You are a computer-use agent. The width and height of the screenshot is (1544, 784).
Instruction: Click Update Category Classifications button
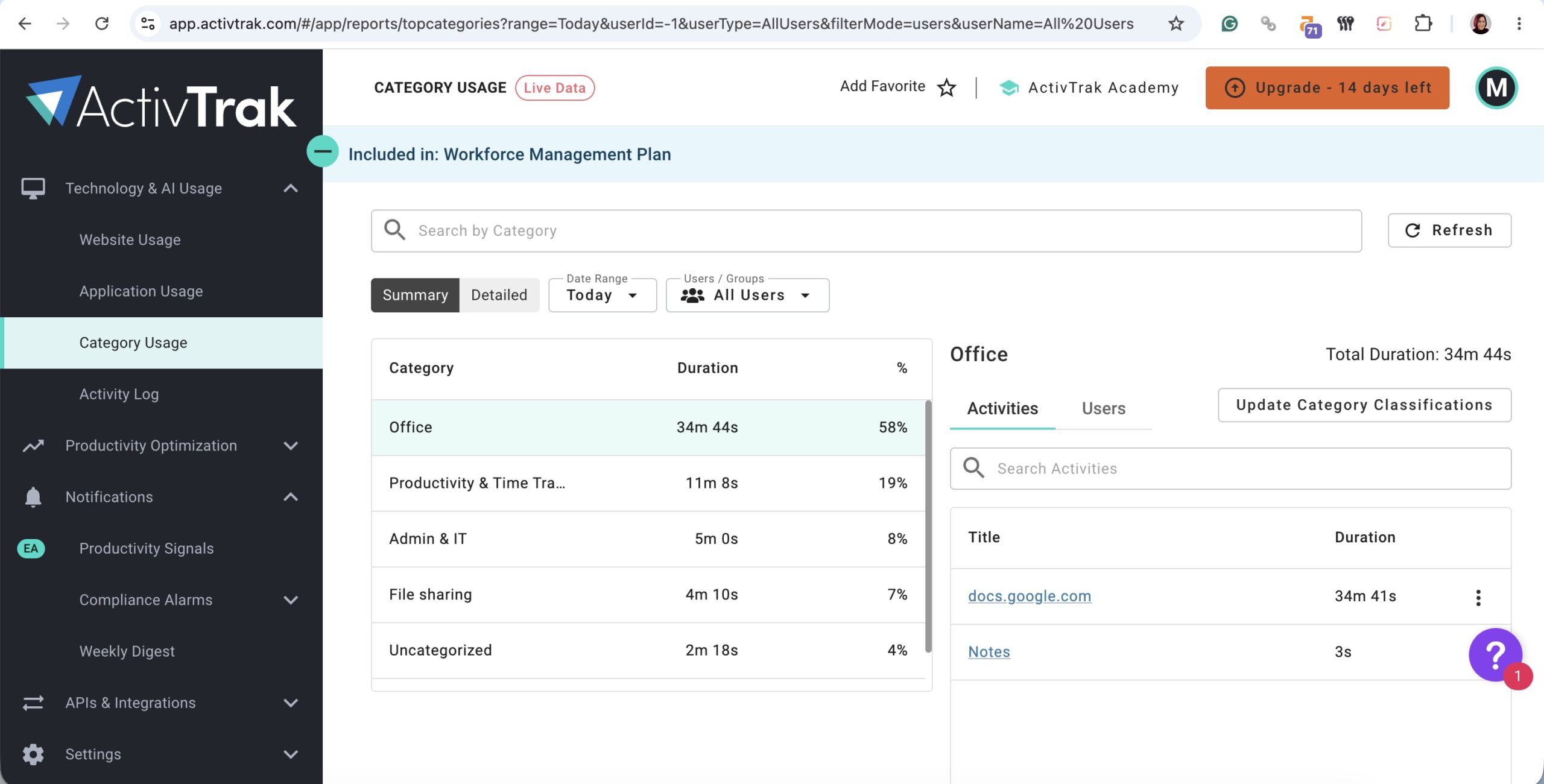point(1364,405)
